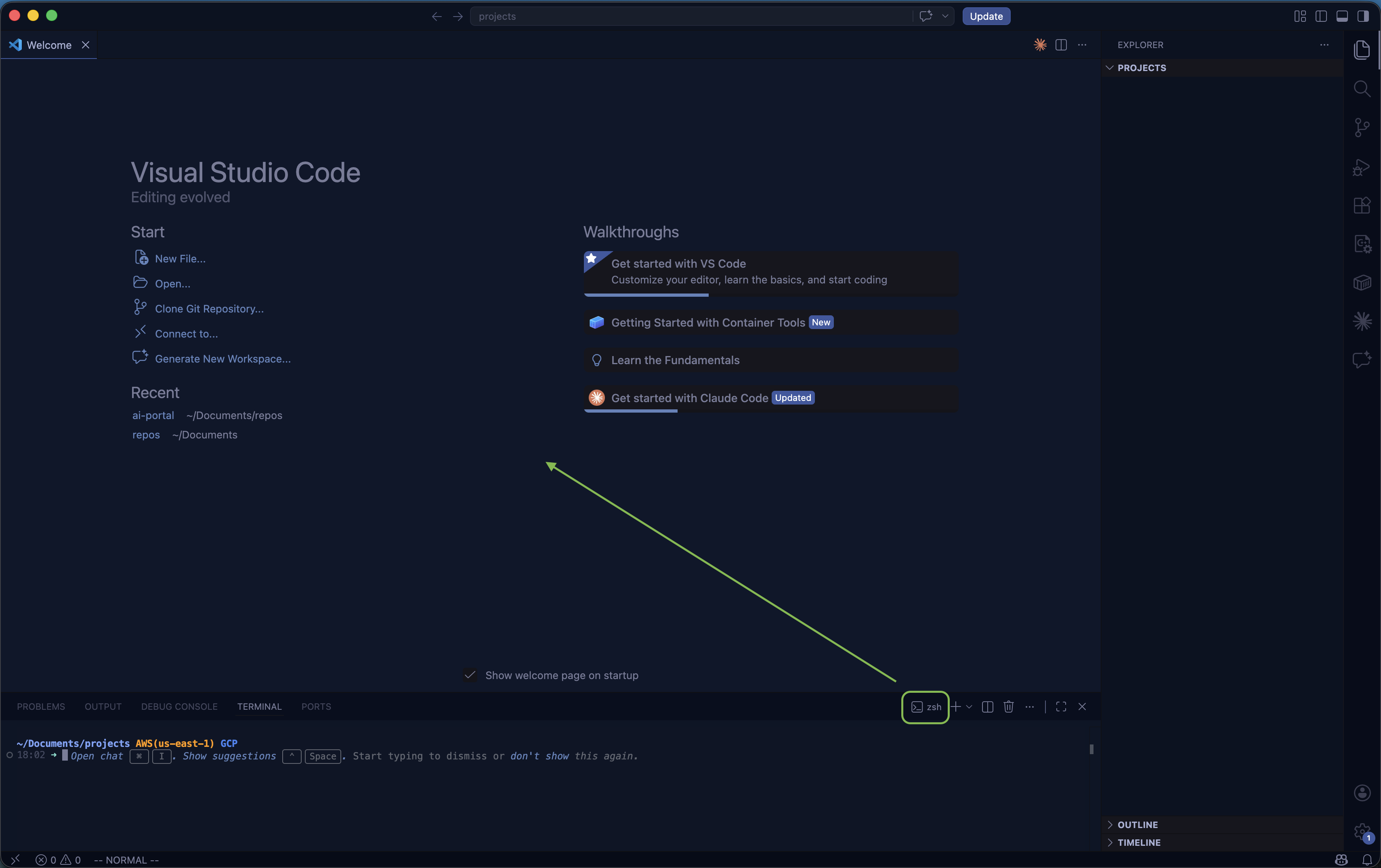Open the Remote window indicator in status bar
The width and height of the screenshot is (1381, 868).
click(15, 860)
